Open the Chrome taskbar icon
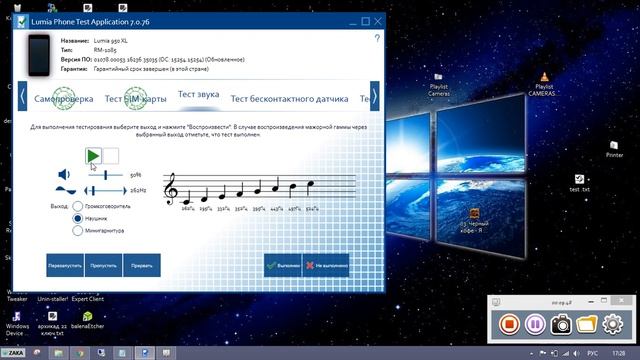The image size is (640, 360). 80,353
